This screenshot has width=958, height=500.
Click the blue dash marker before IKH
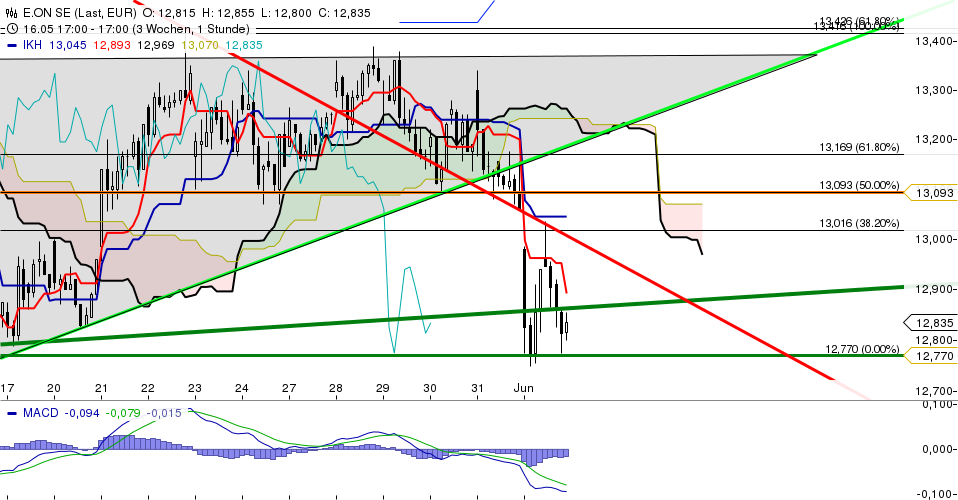12,45
